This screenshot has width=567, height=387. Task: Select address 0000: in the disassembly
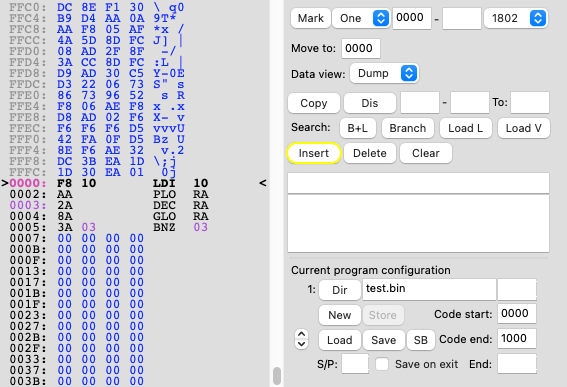tap(28, 183)
